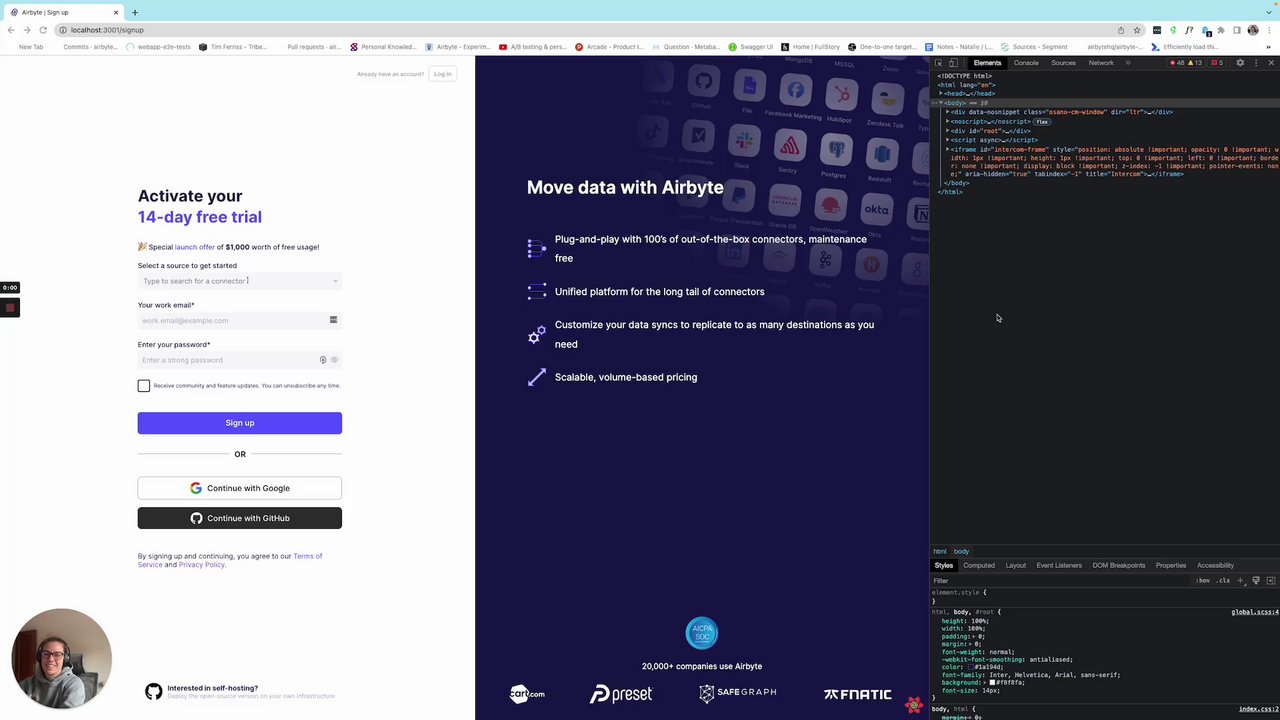Open the source connector search dropdown
This screenshot has height=720, width=1280.
tap(240, 281)
